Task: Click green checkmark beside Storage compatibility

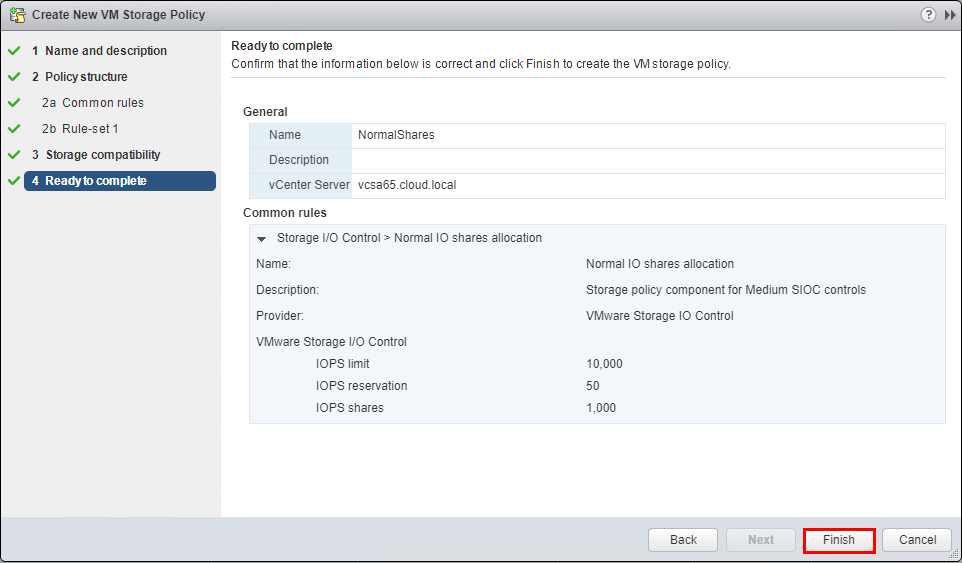Action: [x=14, y=155]
